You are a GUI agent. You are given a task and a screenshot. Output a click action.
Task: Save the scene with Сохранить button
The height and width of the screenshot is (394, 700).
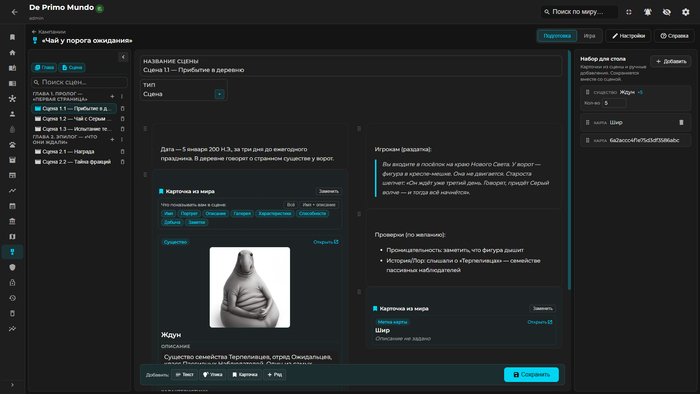tap(531, 374)
